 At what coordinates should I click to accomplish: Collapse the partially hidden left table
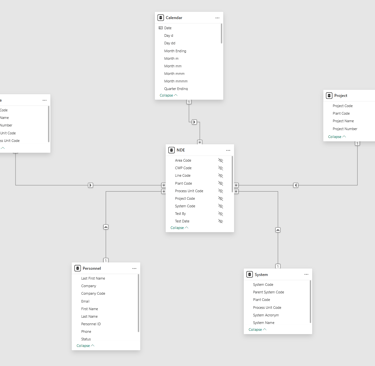tap(3, 148)
